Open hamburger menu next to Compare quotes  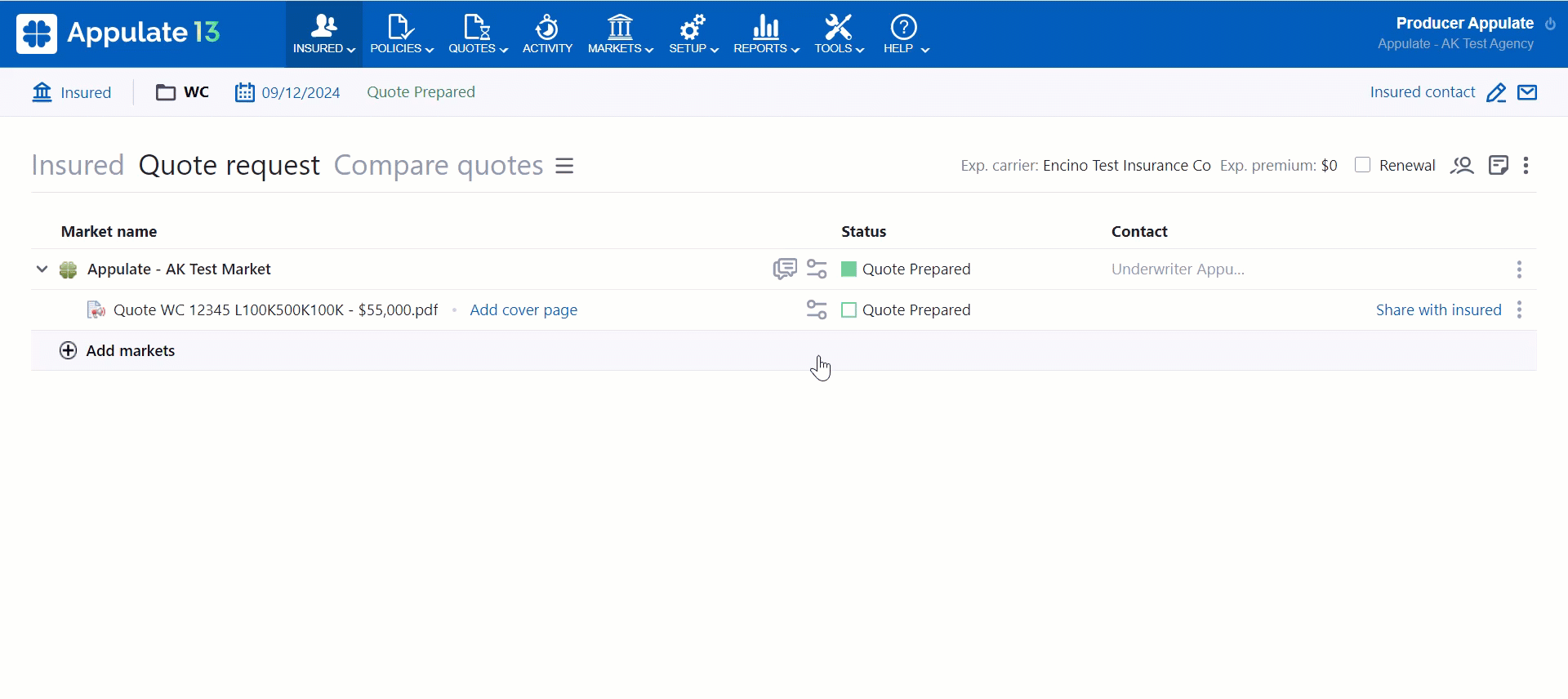tap(564, 166)
